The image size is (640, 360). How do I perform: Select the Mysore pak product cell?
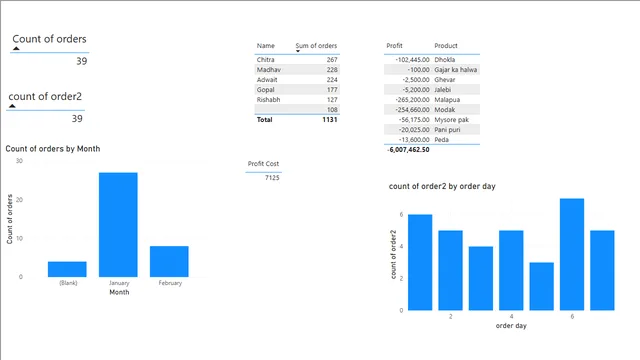click(451, 120)
